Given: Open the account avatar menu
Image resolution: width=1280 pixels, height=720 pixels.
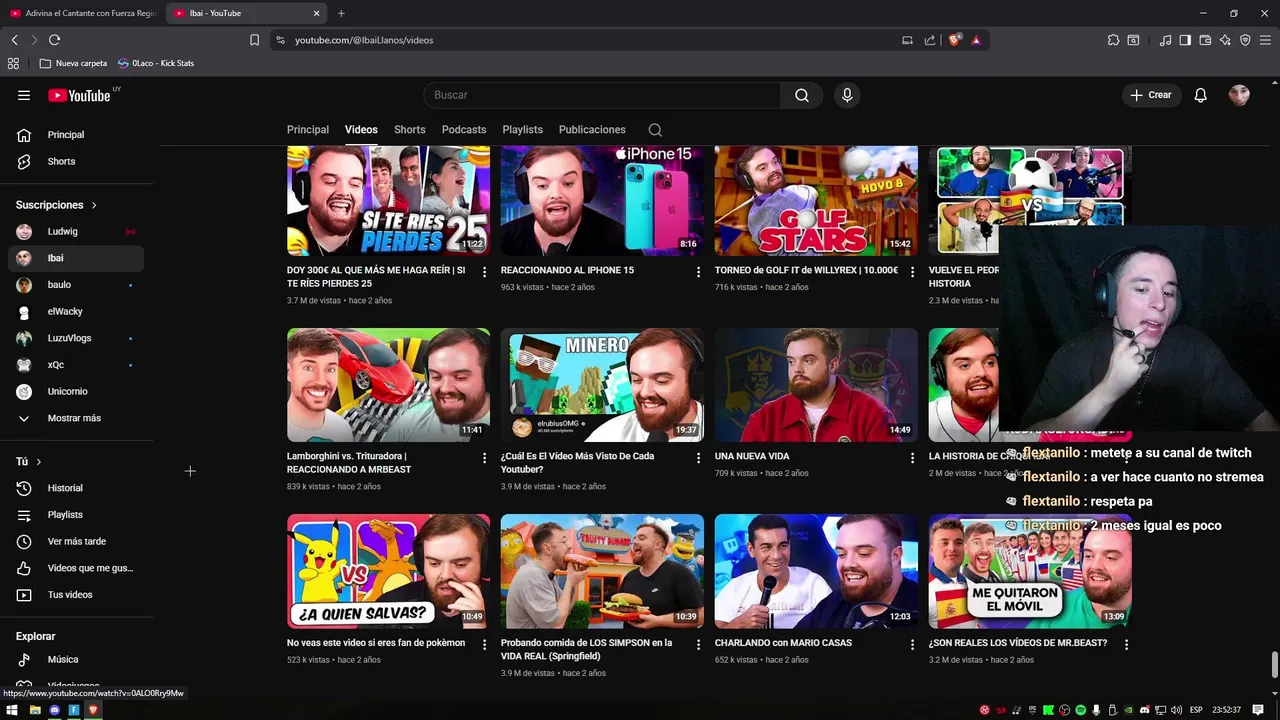Looking at the screenshot, I should 1239,95.
